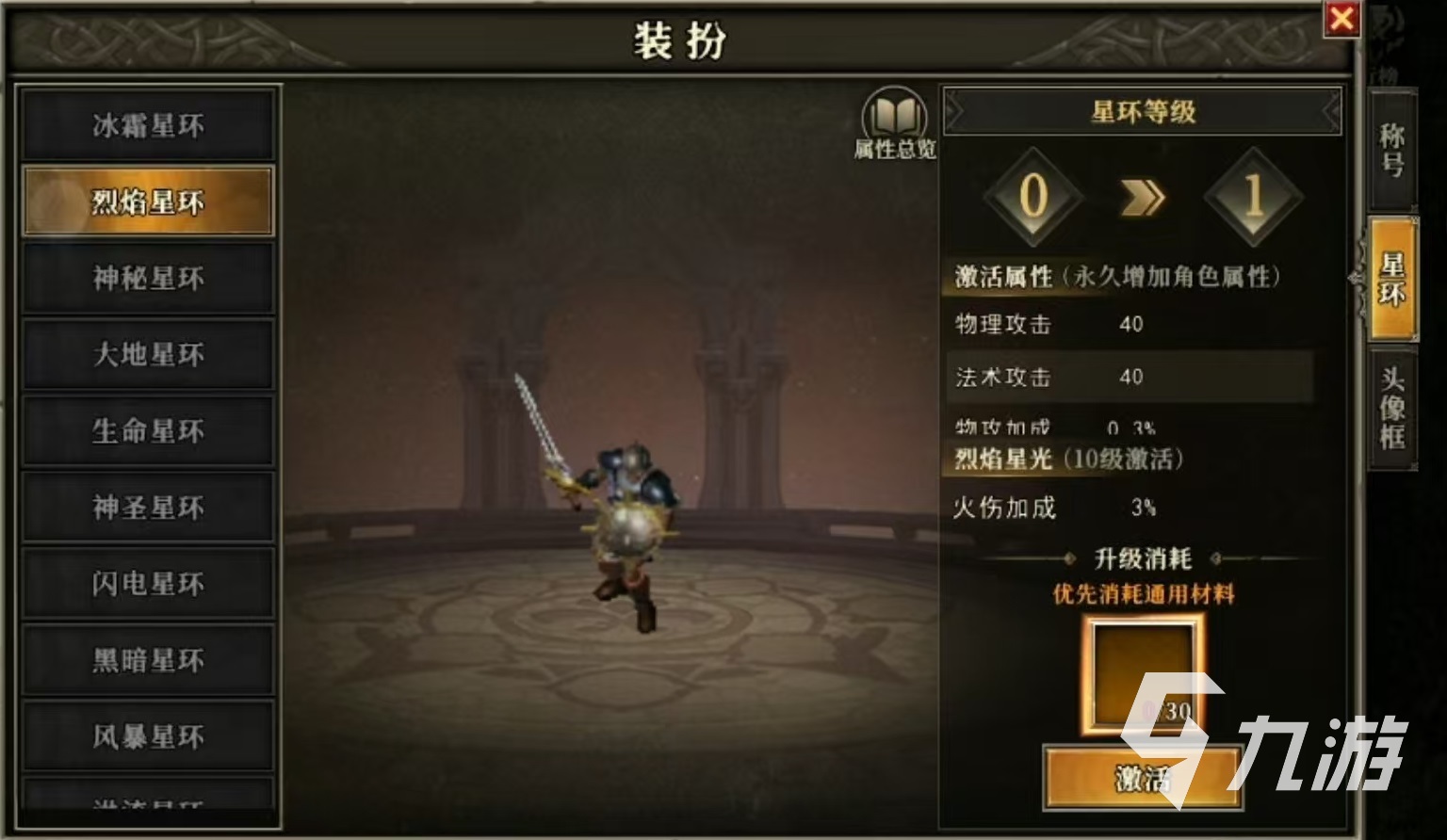
Task: Close the 装扮 window
Action: (x=1341, y=19)
